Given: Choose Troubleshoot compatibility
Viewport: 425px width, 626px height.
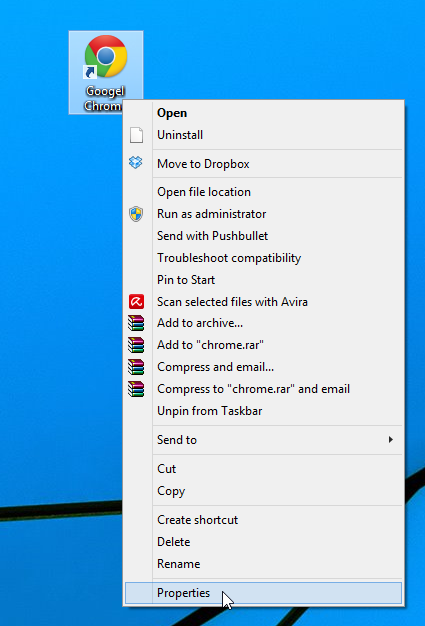Looking at the screenshot, I should 263,258.
